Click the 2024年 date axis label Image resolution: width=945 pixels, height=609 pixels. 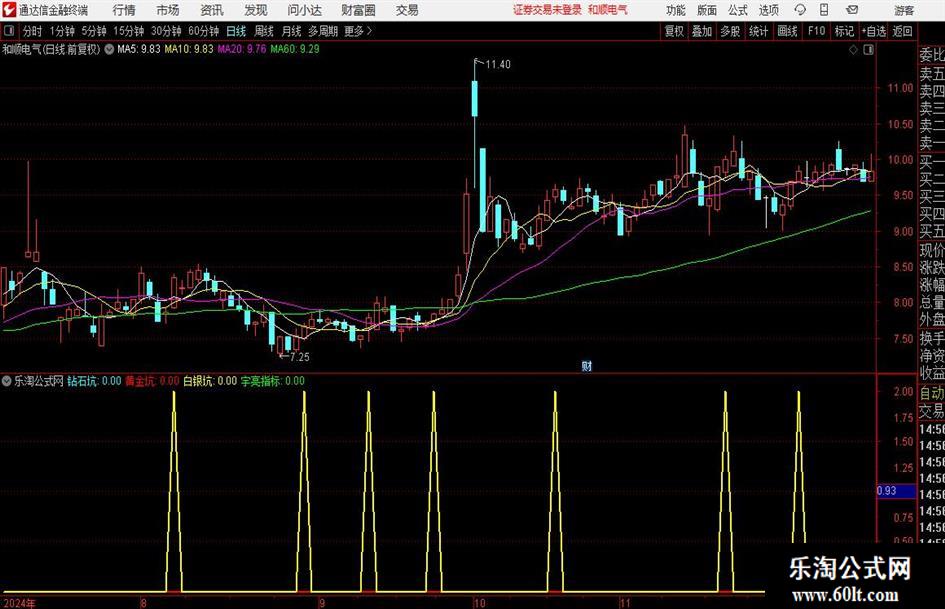(x=19, y=603)
